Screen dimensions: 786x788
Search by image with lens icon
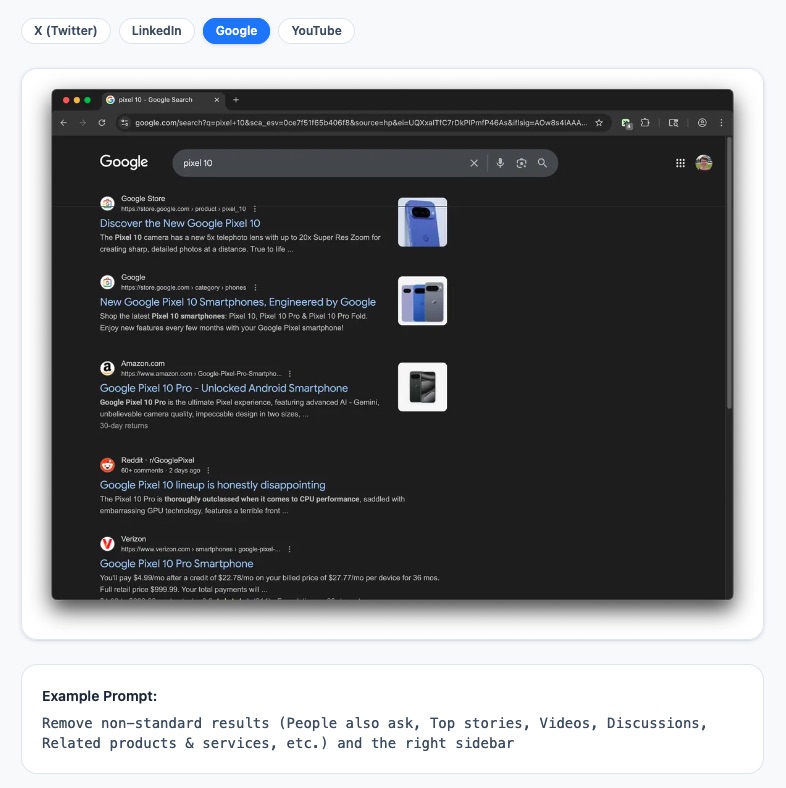[x=521, y=163]
